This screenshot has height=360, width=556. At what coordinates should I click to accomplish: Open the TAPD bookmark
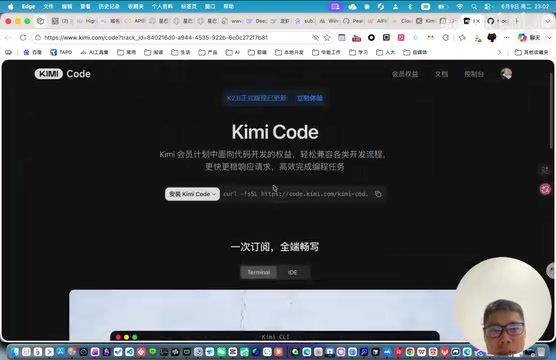tap(61, 52)
